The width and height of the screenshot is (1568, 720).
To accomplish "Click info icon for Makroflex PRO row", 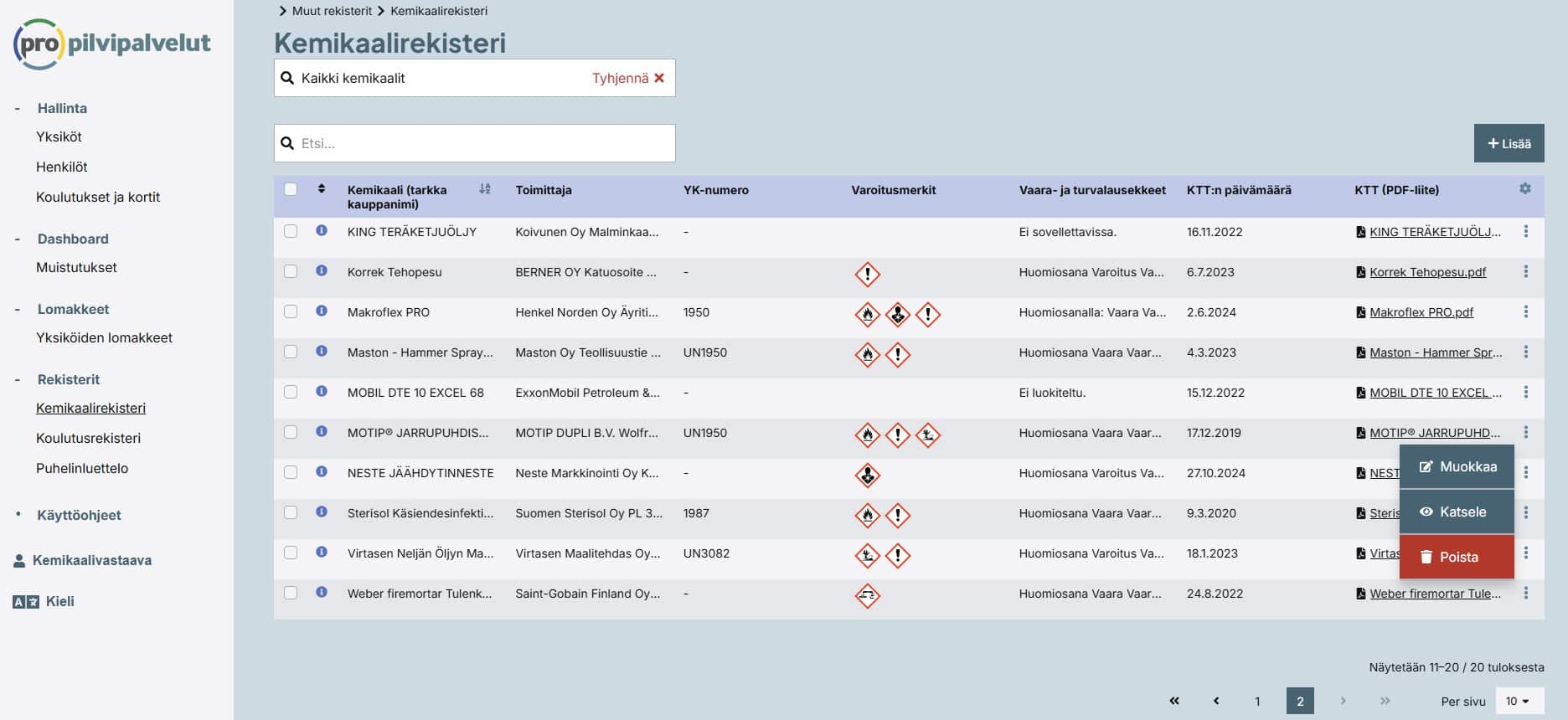I will 322,311.
